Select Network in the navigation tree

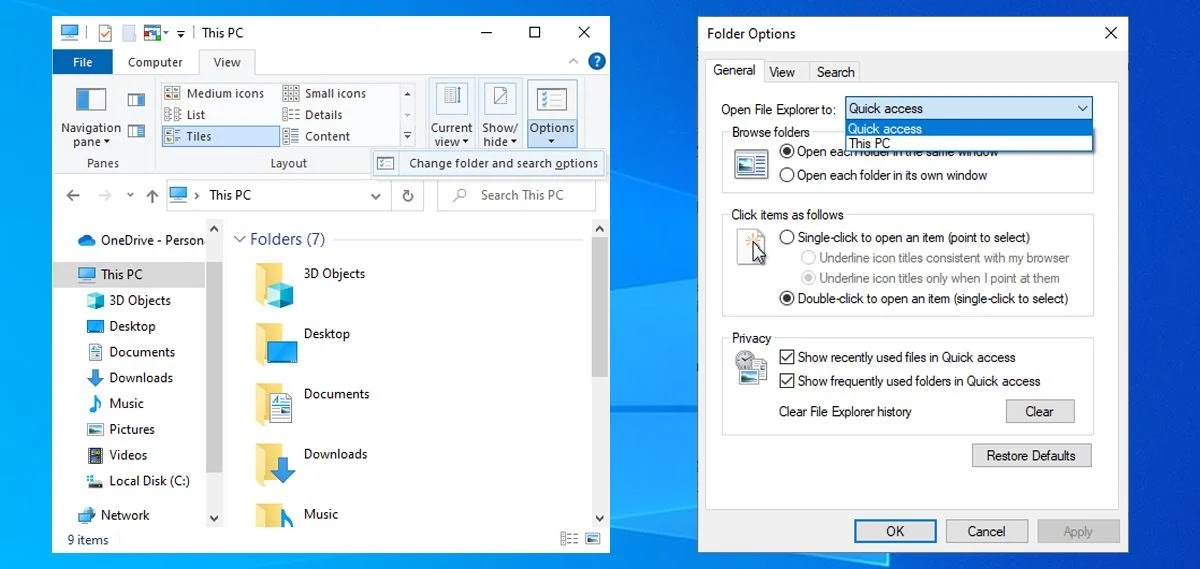pos(114,515)
